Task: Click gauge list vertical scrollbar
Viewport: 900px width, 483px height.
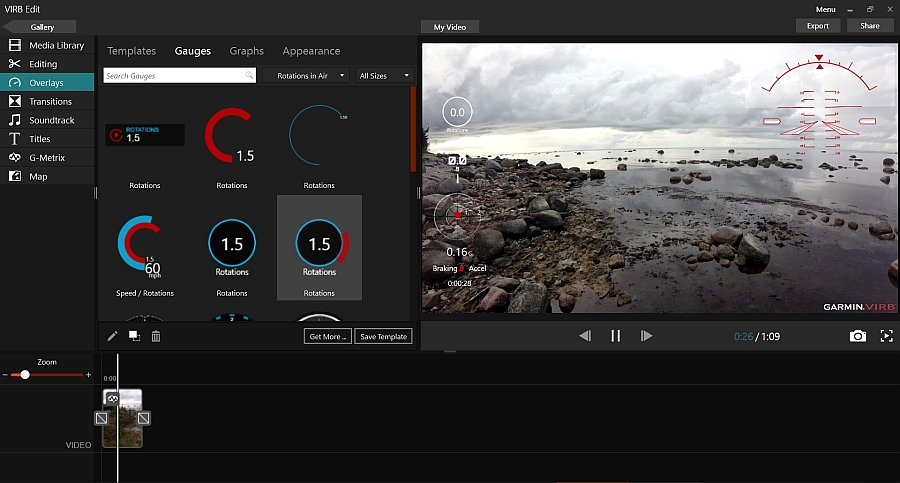Action: [x=413, y=129]
